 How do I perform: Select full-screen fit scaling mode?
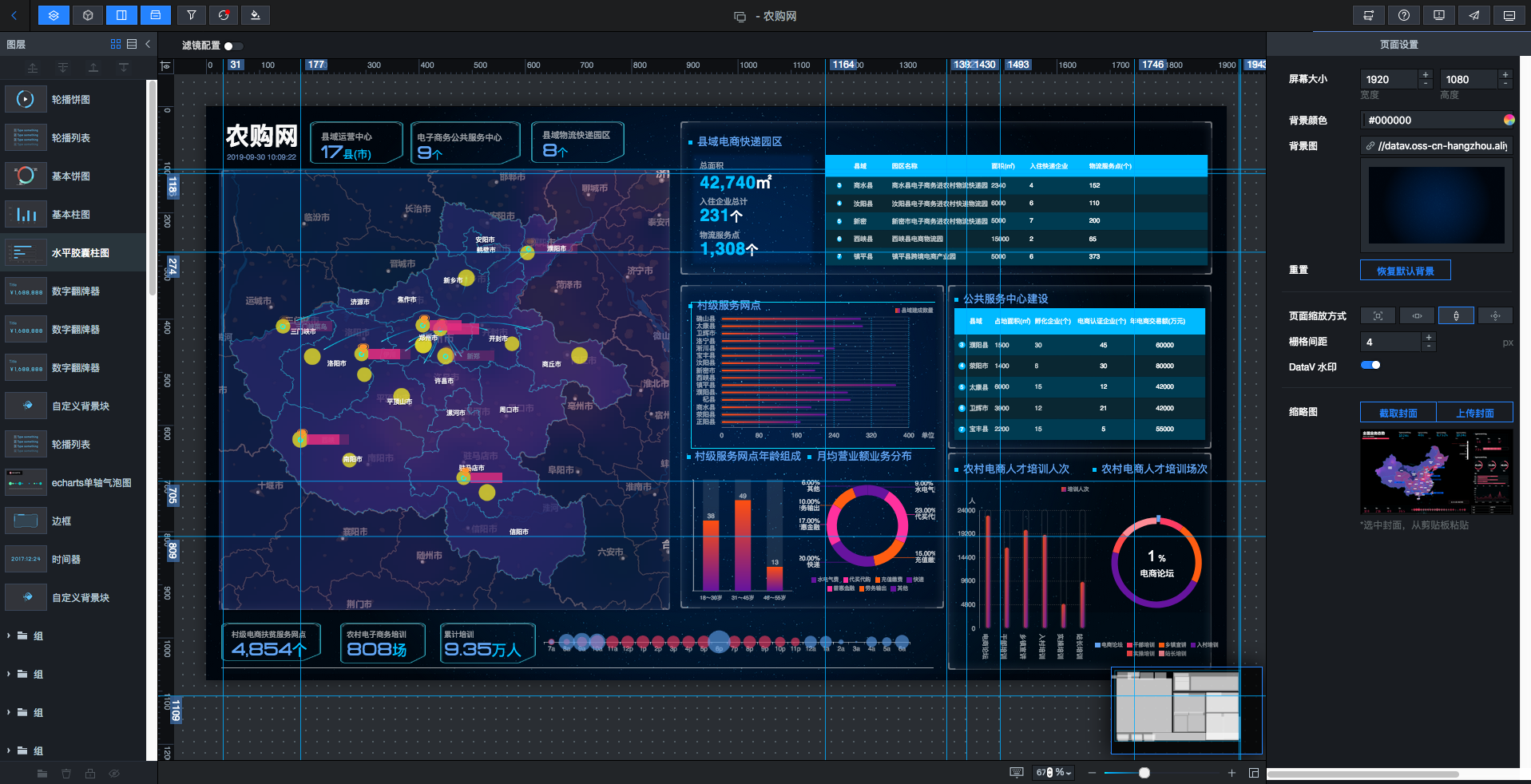[x=1378, y=316]
